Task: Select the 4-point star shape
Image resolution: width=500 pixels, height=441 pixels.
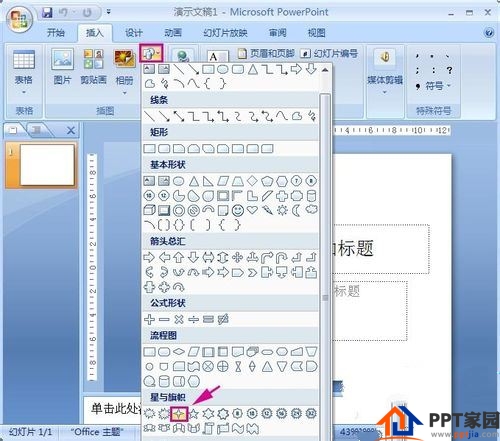Action: [x=179, y=414]
